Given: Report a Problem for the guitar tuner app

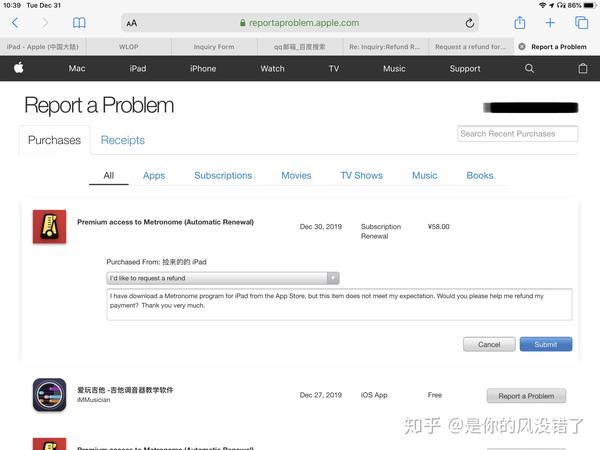Looking at the screenshot, I should (526, 396).
